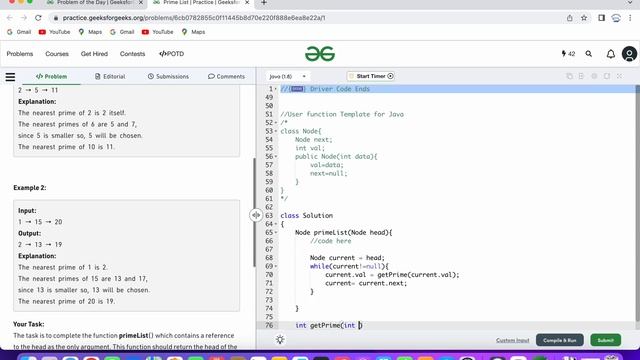Screen dimensions: 640x360
Task: Collapse comment fold at line 52
Action: click(x=276, y=123)
